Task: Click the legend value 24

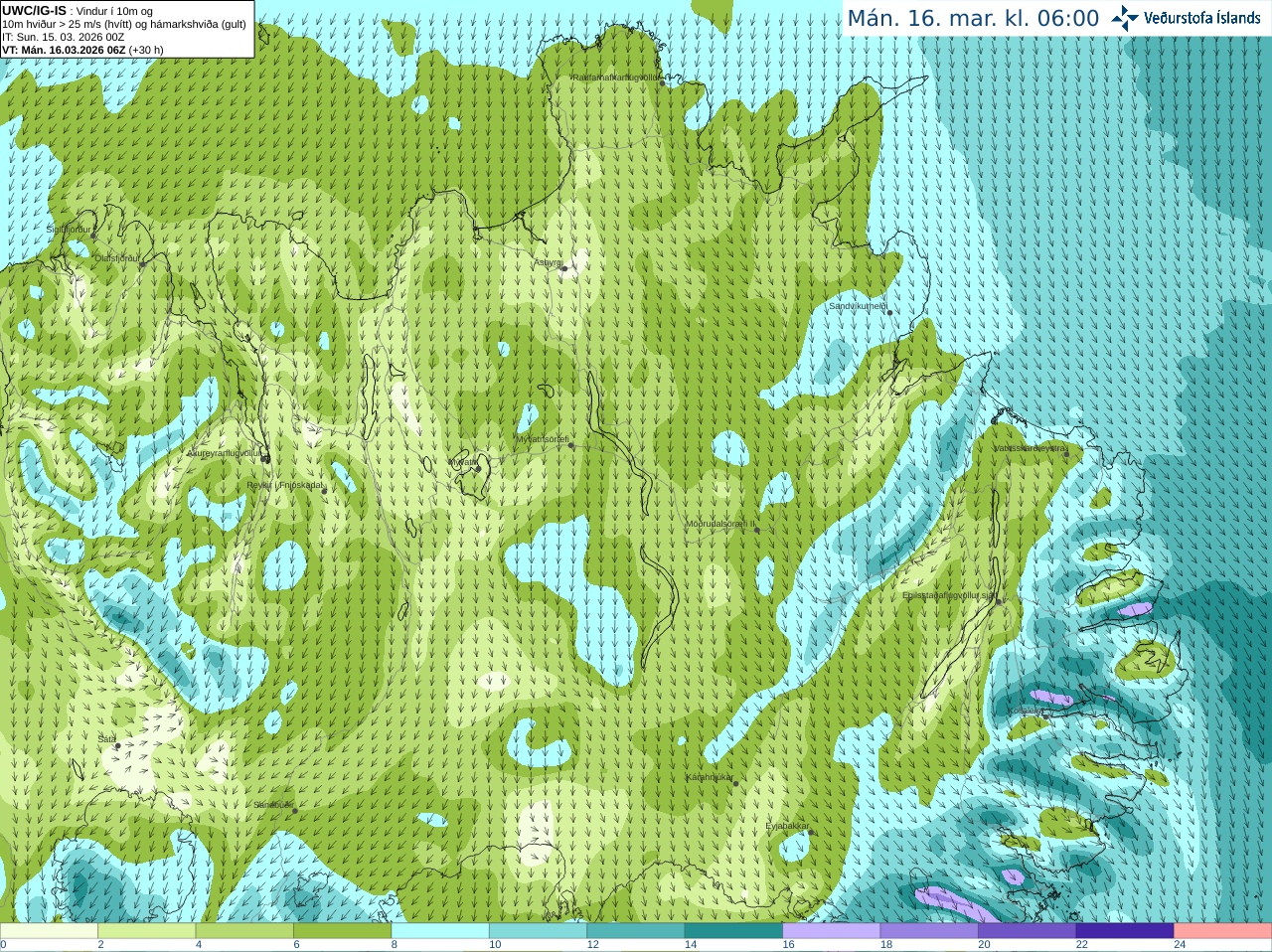Action: pyautogui.click(x=1180, y=945)
